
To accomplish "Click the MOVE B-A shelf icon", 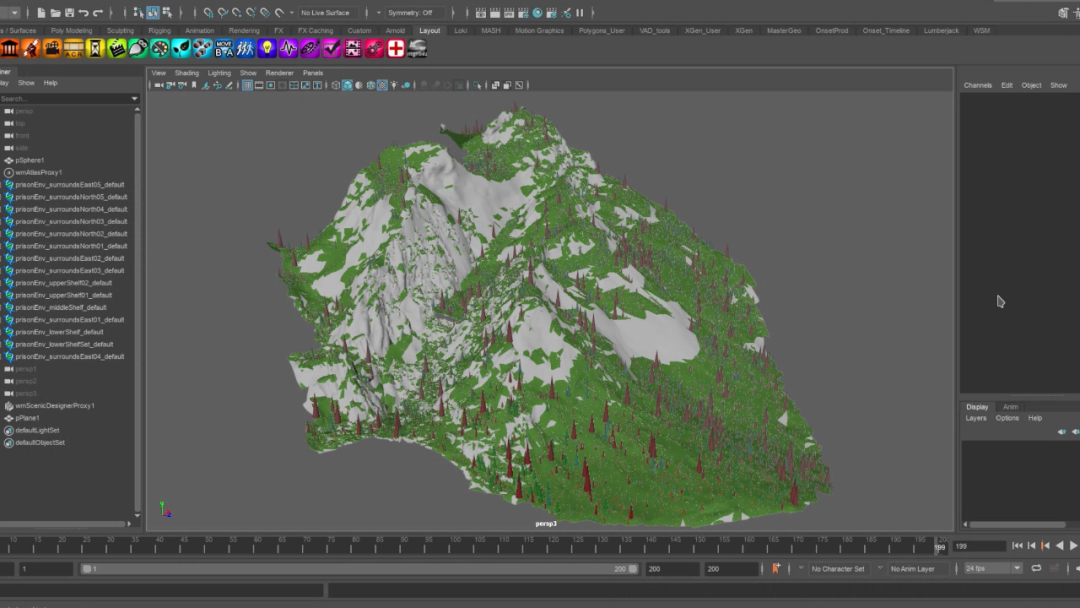I will [x=224, y=48].
